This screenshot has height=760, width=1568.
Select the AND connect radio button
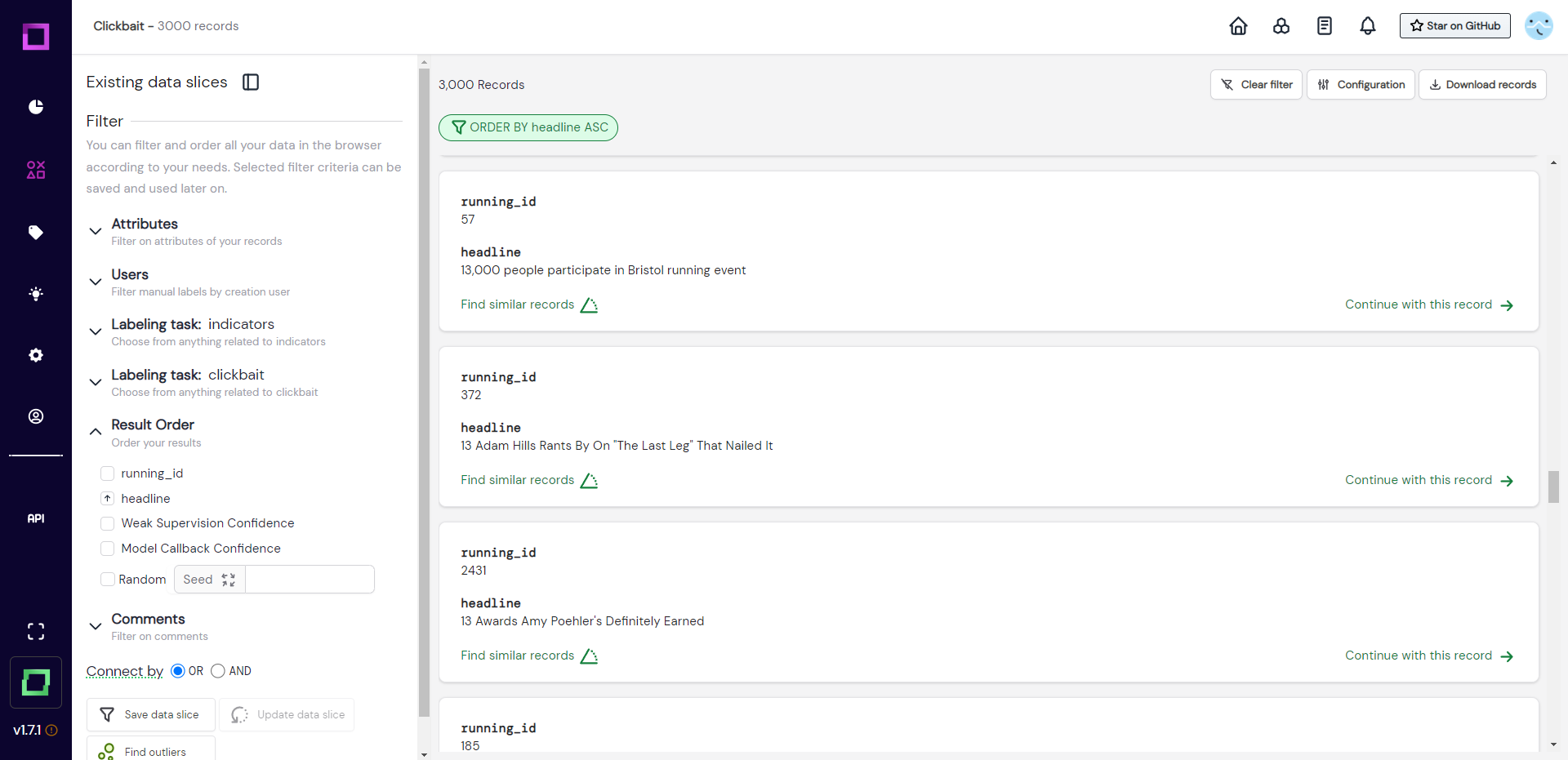(x=218, y=671)
